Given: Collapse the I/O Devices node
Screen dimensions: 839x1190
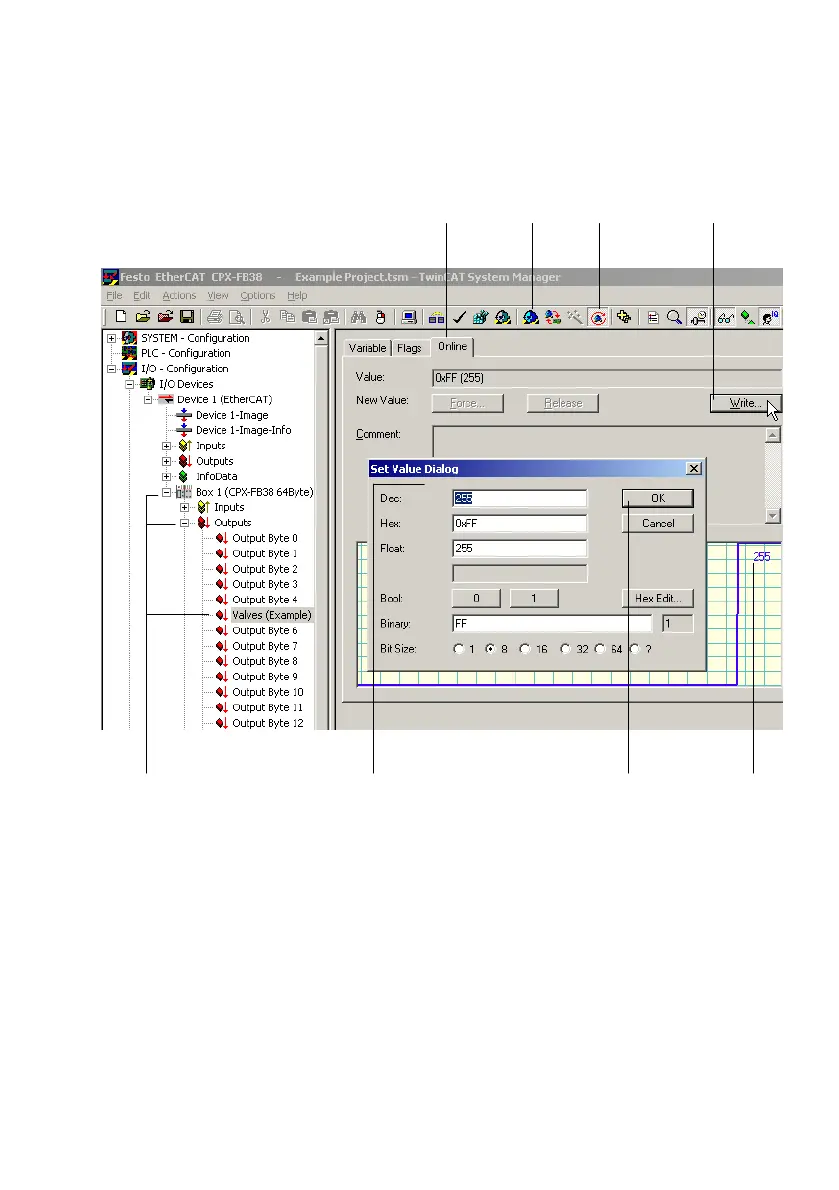Looking at the screenshot, I should (130, 384).
